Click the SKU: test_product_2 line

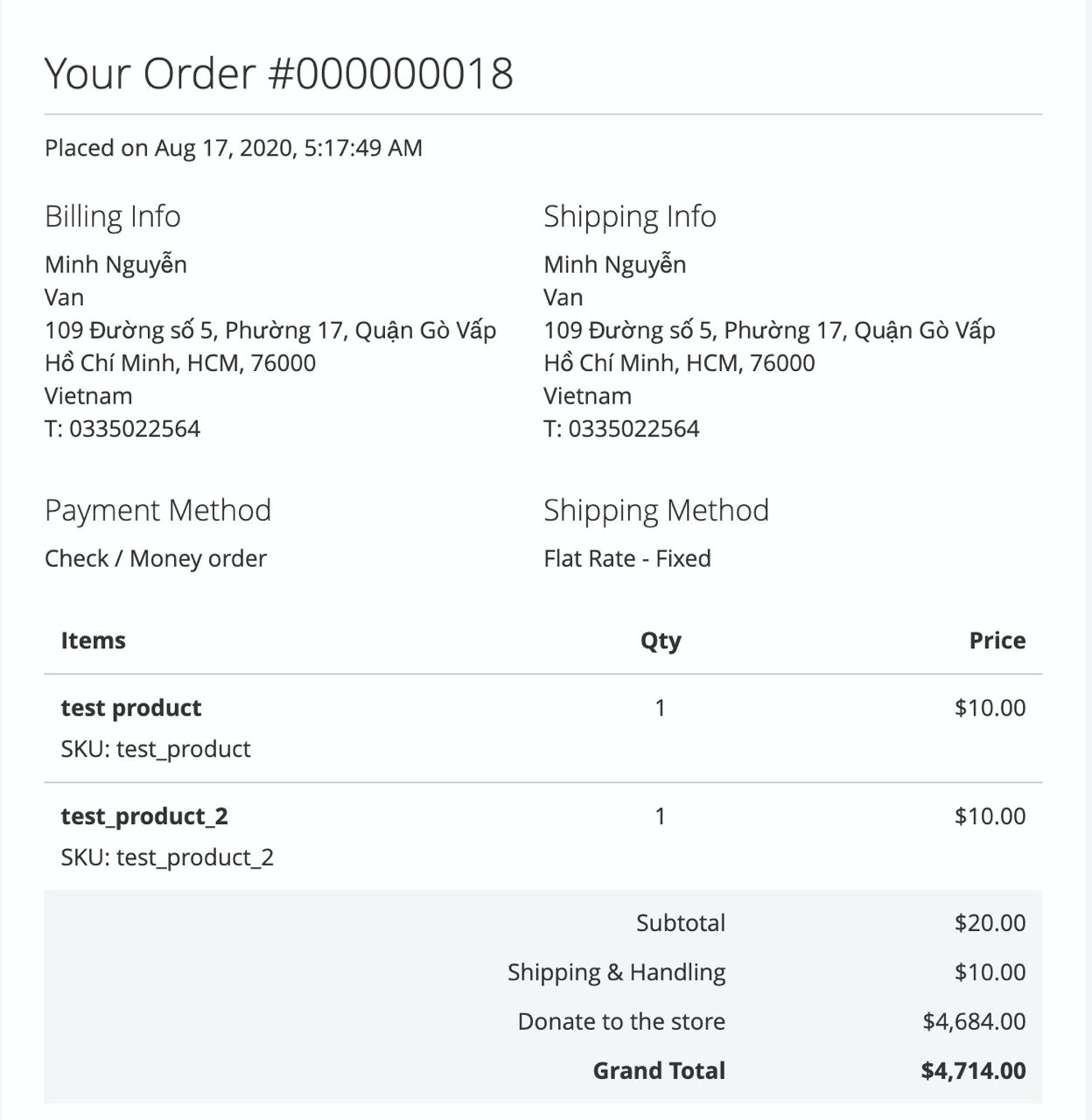[x=167, y=857]
